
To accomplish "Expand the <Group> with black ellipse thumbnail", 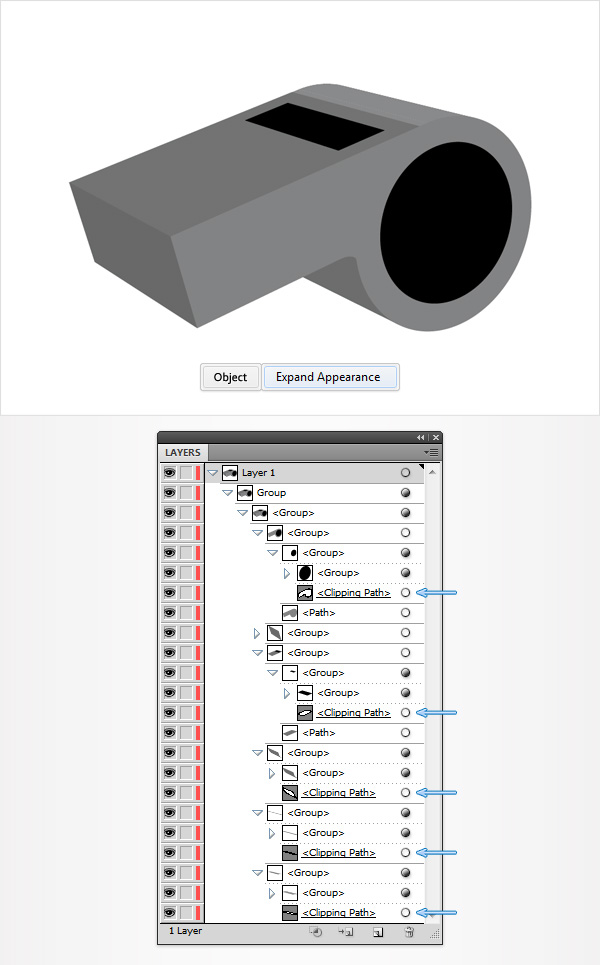I will 287,573.
